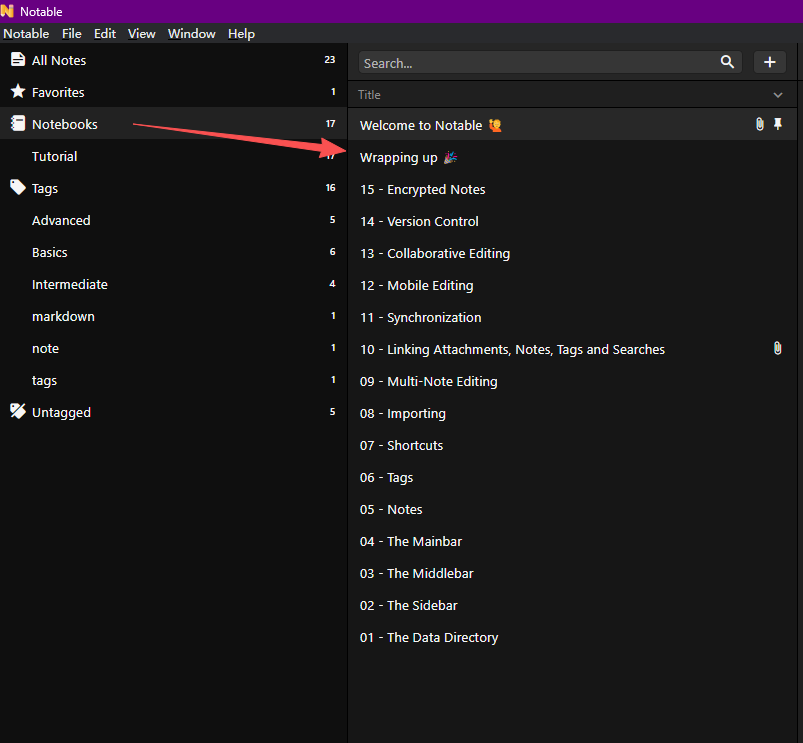Open the Wrapping up note
The width and height of the screenshot is (803, 743).
572,157
